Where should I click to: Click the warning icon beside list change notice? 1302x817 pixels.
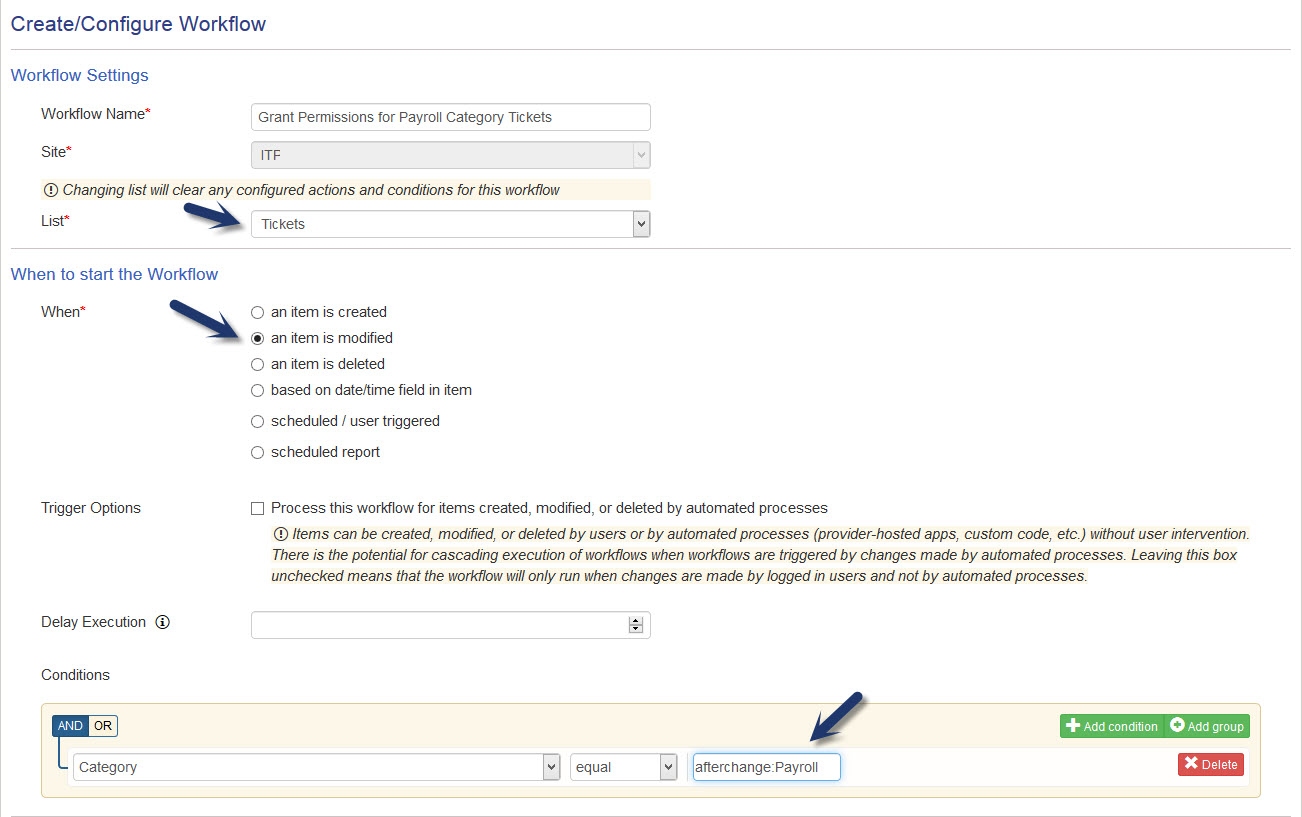coord(51,190)
